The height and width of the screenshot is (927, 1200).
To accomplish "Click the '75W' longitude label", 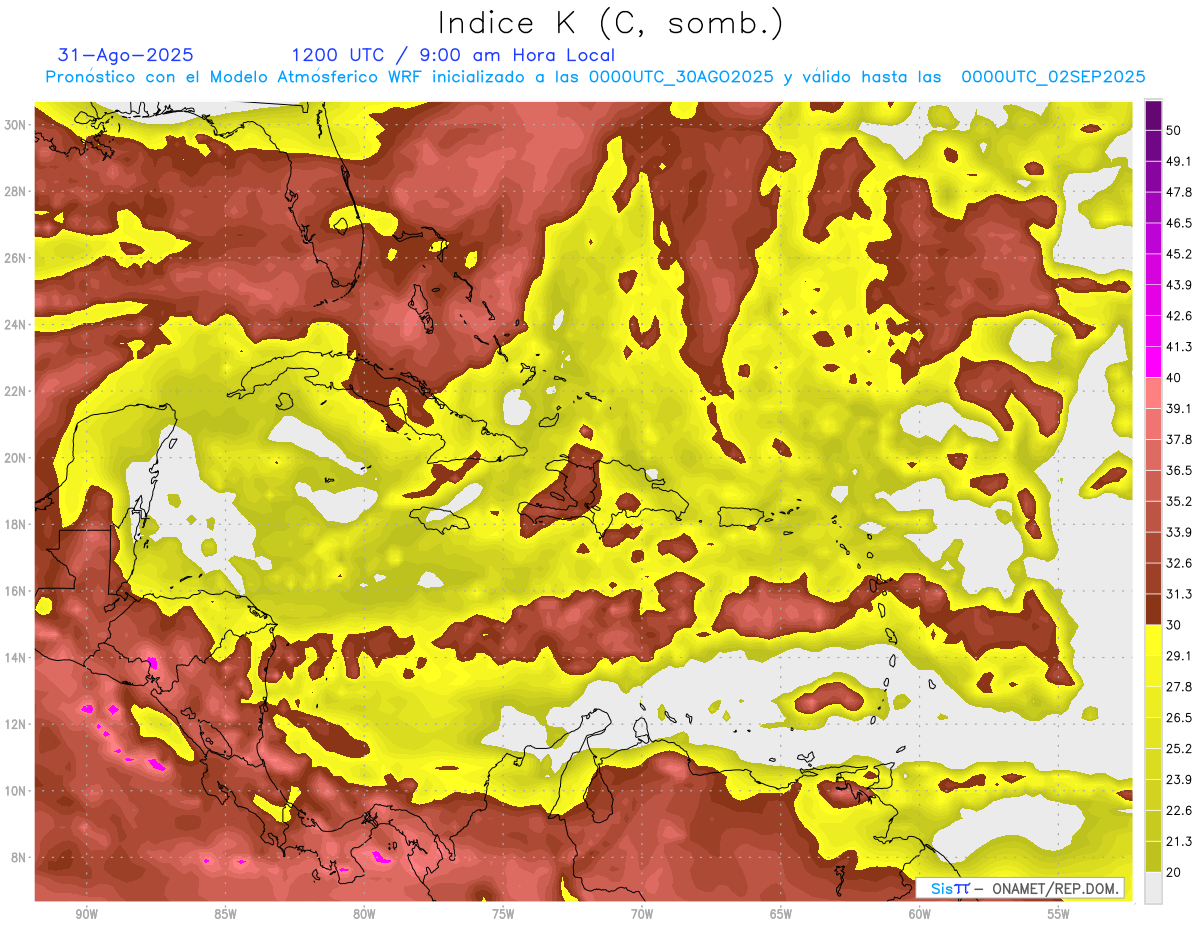I will tap(503, 914).
